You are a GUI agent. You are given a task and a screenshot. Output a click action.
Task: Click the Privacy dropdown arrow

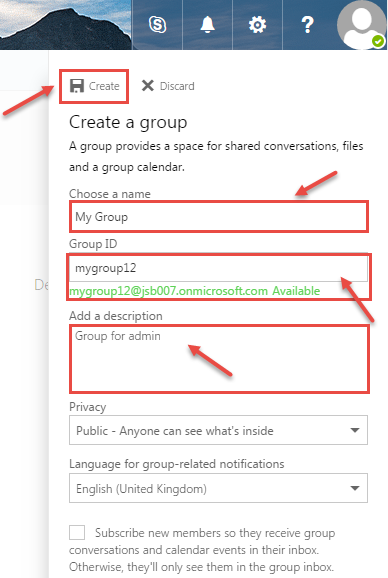coord(355,430)
